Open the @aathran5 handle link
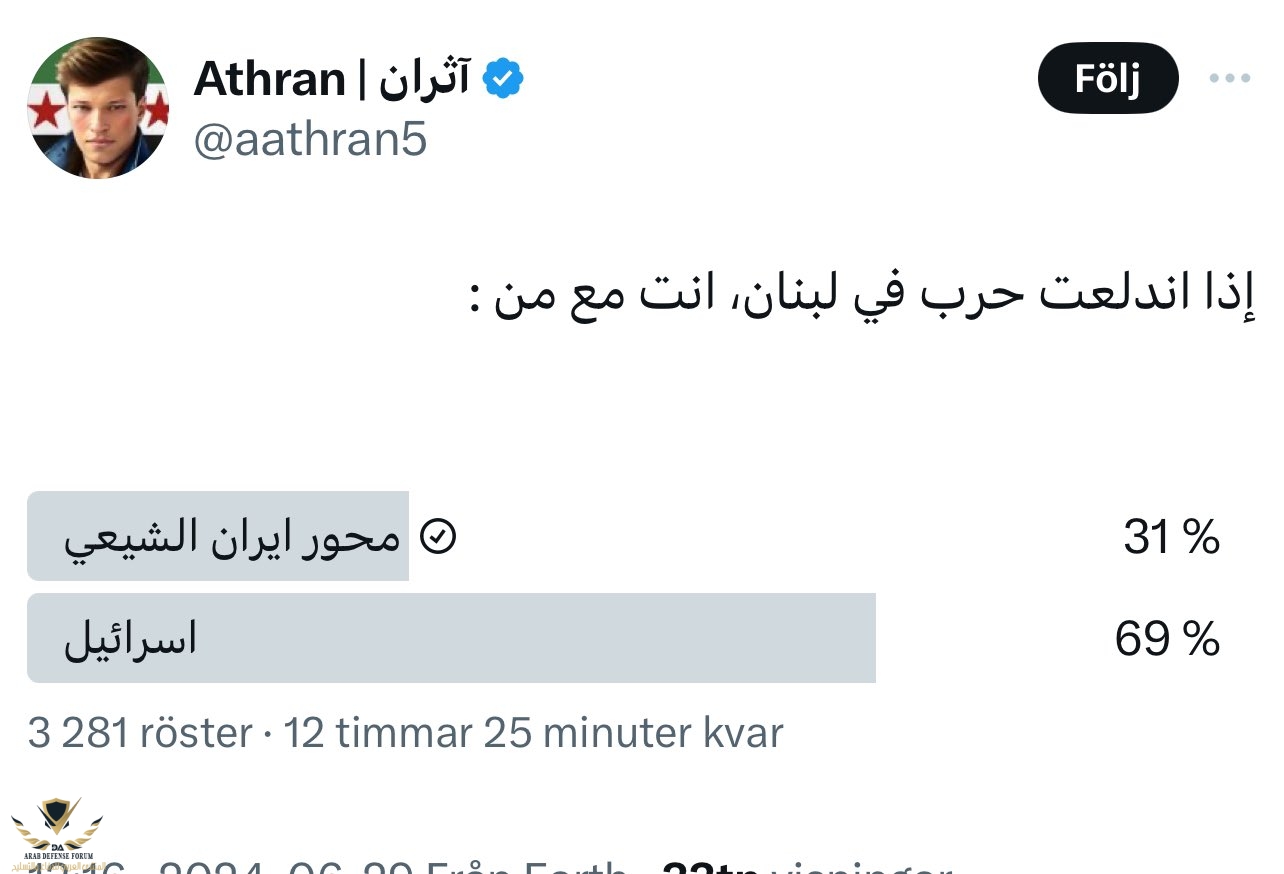Image resolution: width=1284 pixels, height=874 pixels. click(310, 141)
